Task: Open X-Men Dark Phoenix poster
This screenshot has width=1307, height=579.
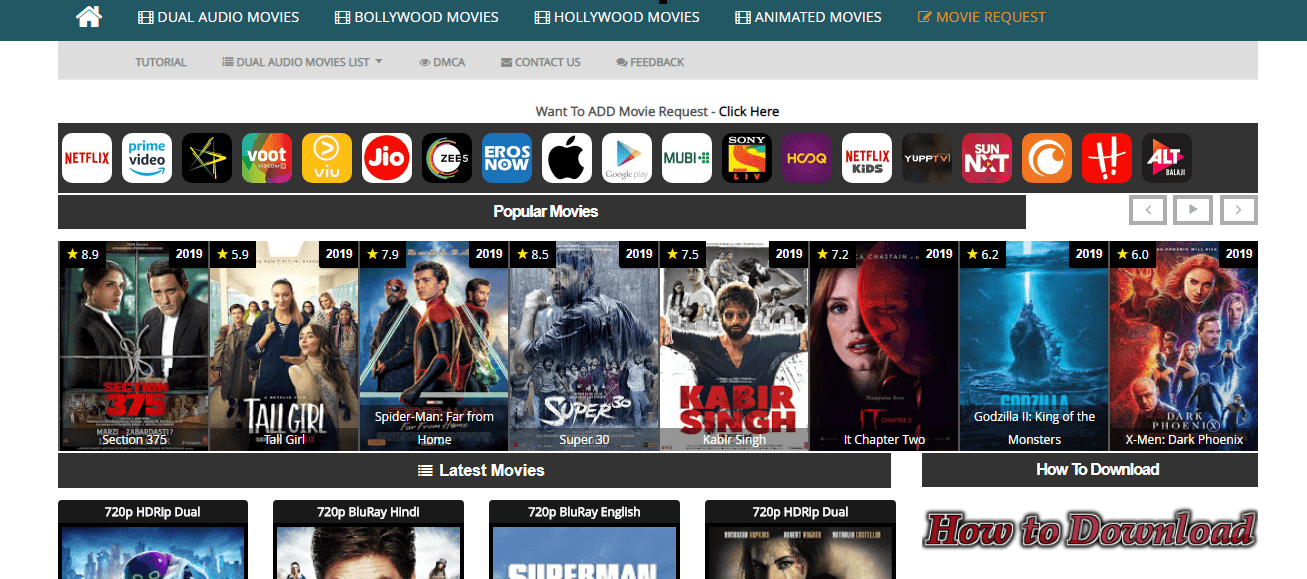Action: click(1184, 346)
